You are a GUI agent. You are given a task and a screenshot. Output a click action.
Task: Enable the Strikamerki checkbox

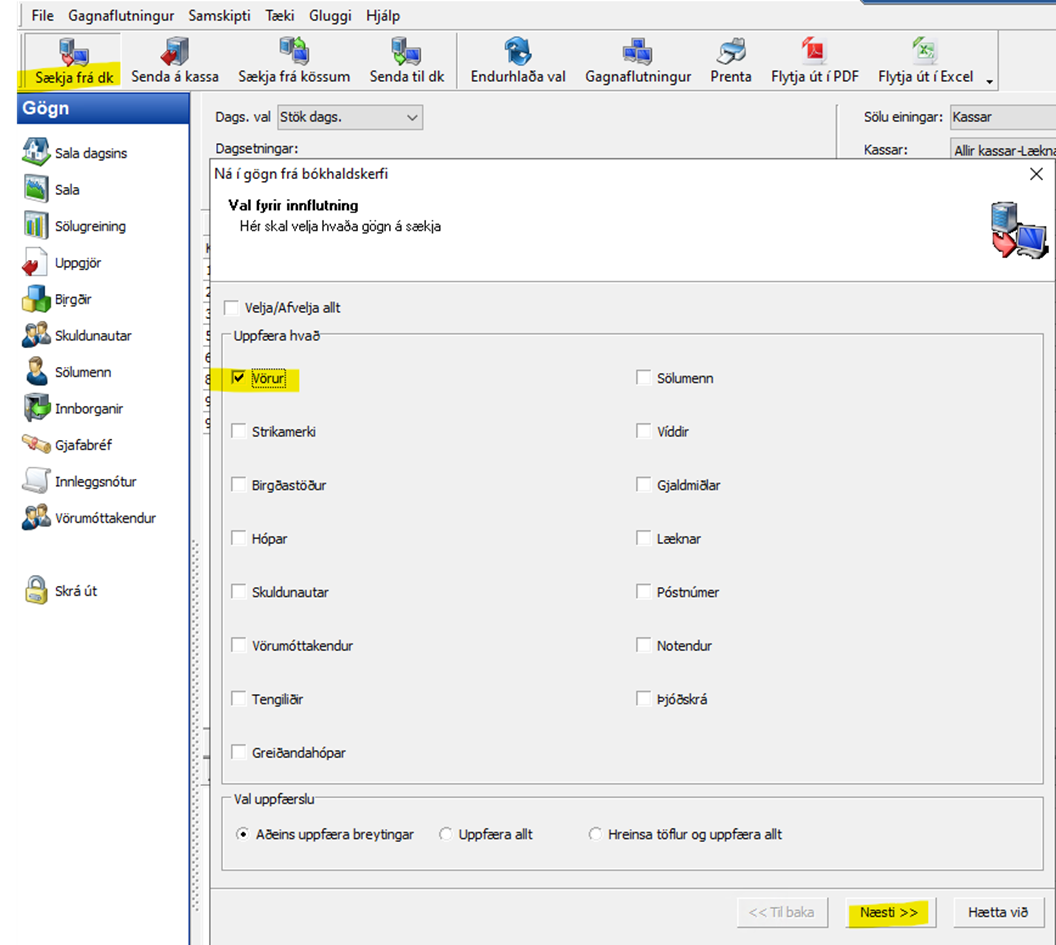click(239, 432)
